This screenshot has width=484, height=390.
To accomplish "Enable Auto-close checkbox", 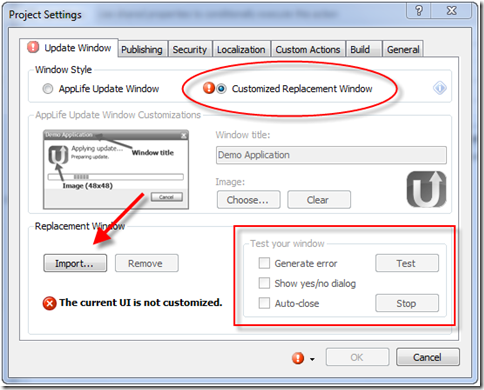I will click(x=264, y=303).
